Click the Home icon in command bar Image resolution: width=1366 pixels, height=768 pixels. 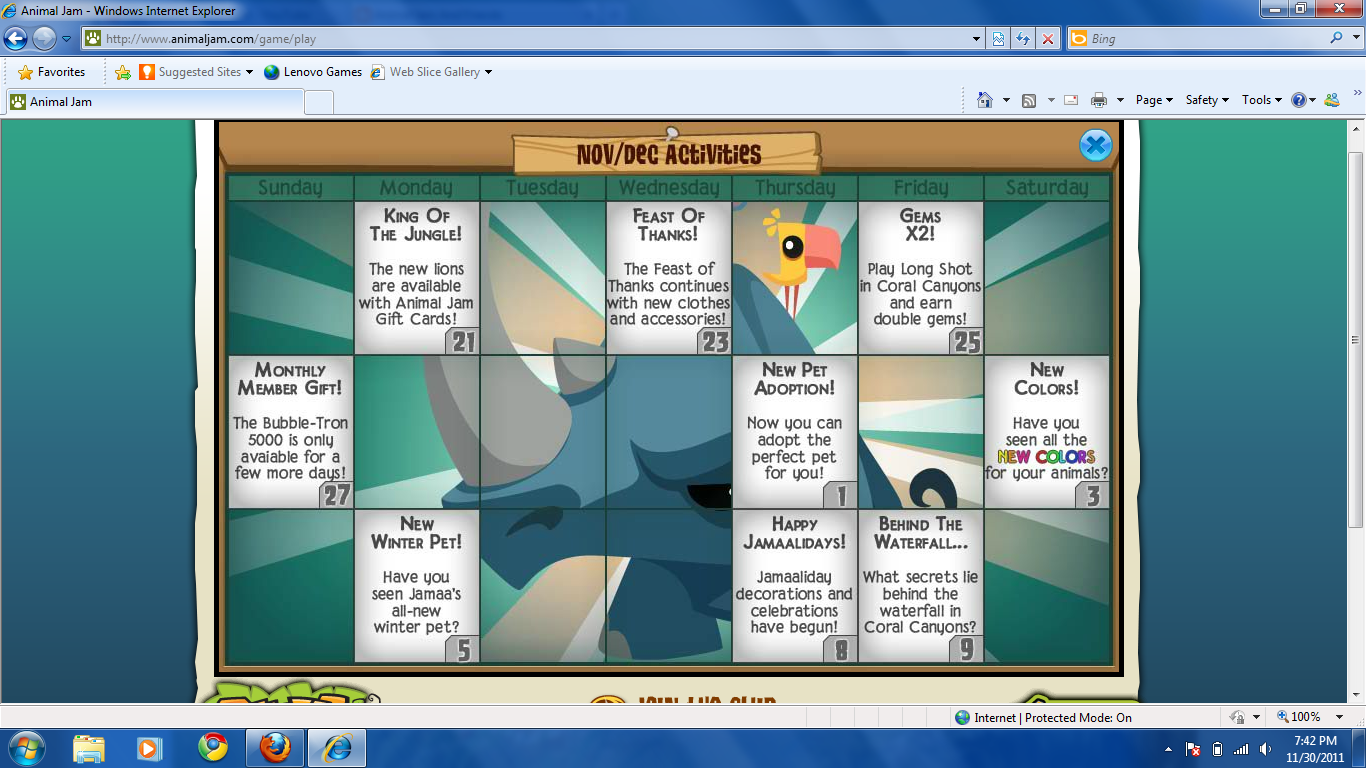pyautogui.click(x=985, y=100)
